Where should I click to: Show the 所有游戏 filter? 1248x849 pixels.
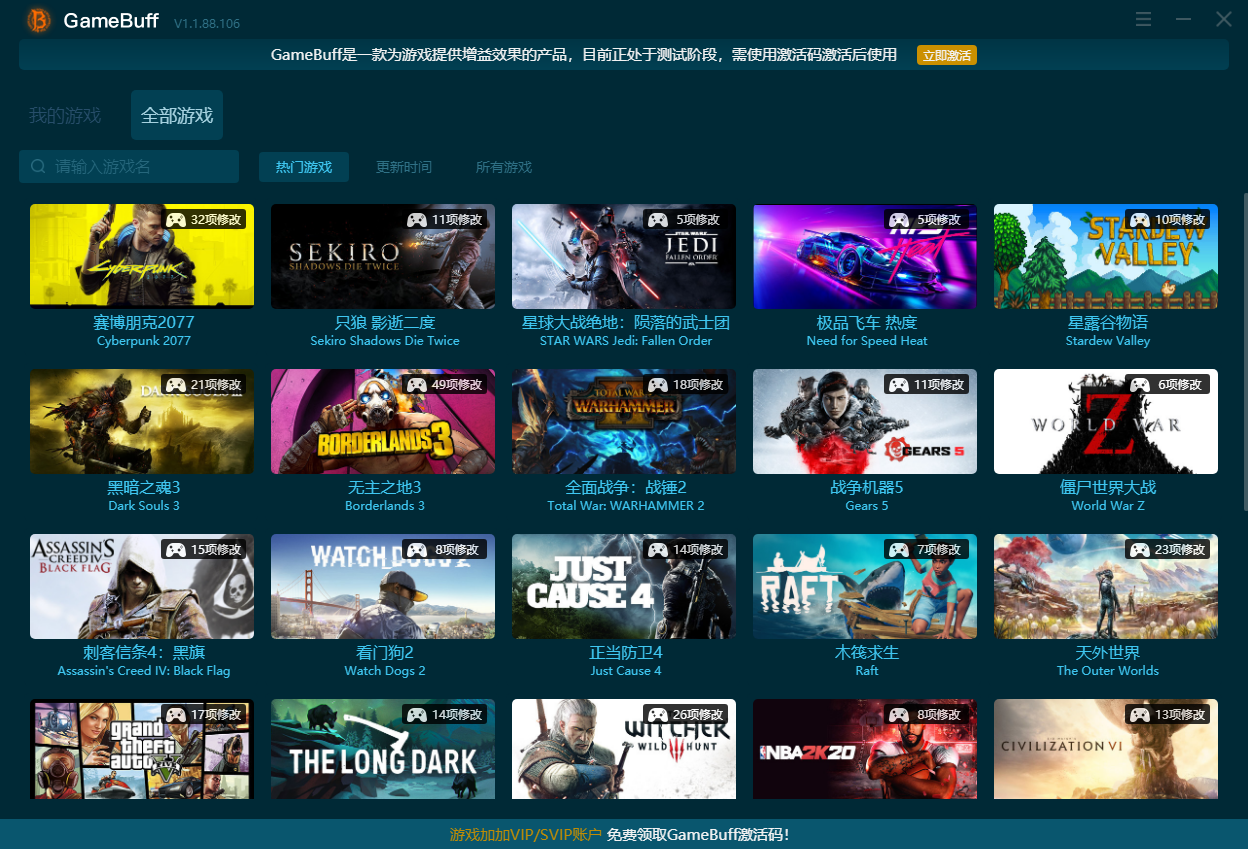coord(504,167)
